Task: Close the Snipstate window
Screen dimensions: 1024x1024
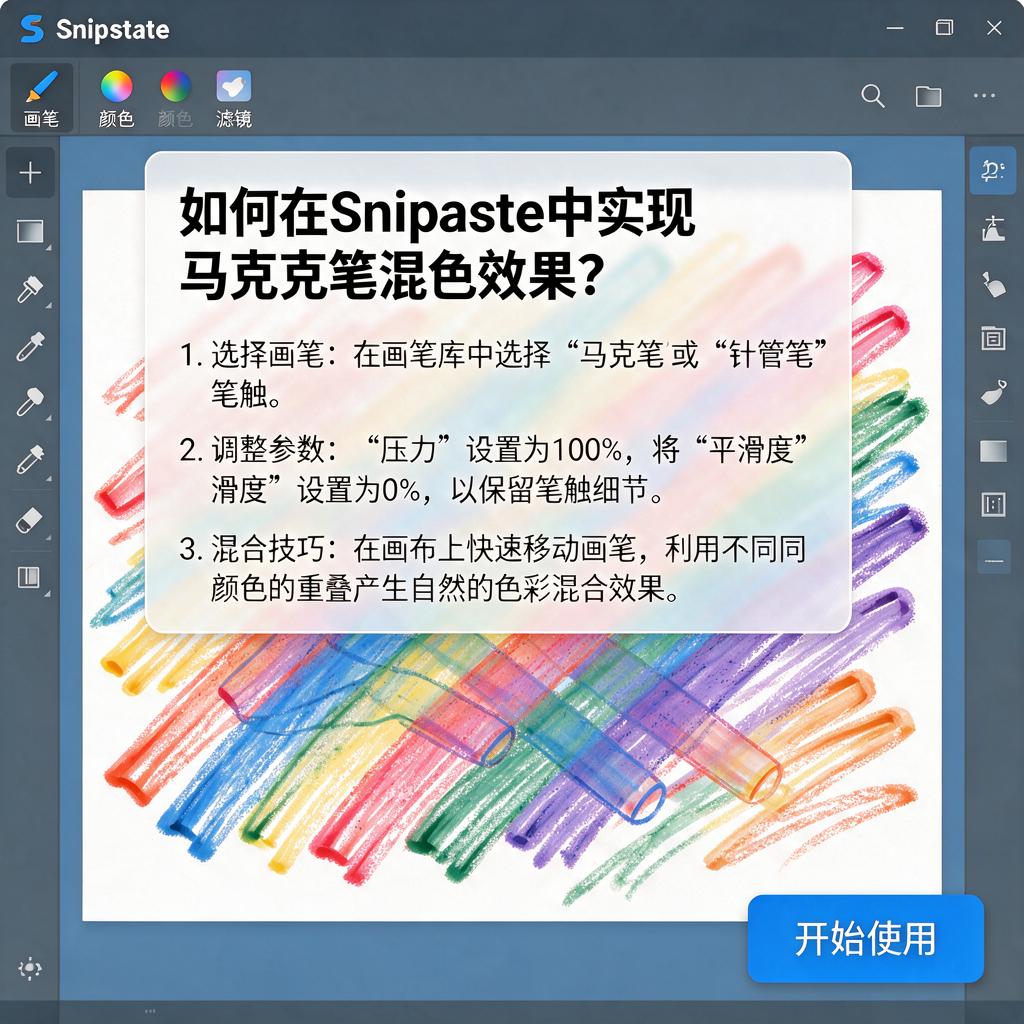Action: 994,28
